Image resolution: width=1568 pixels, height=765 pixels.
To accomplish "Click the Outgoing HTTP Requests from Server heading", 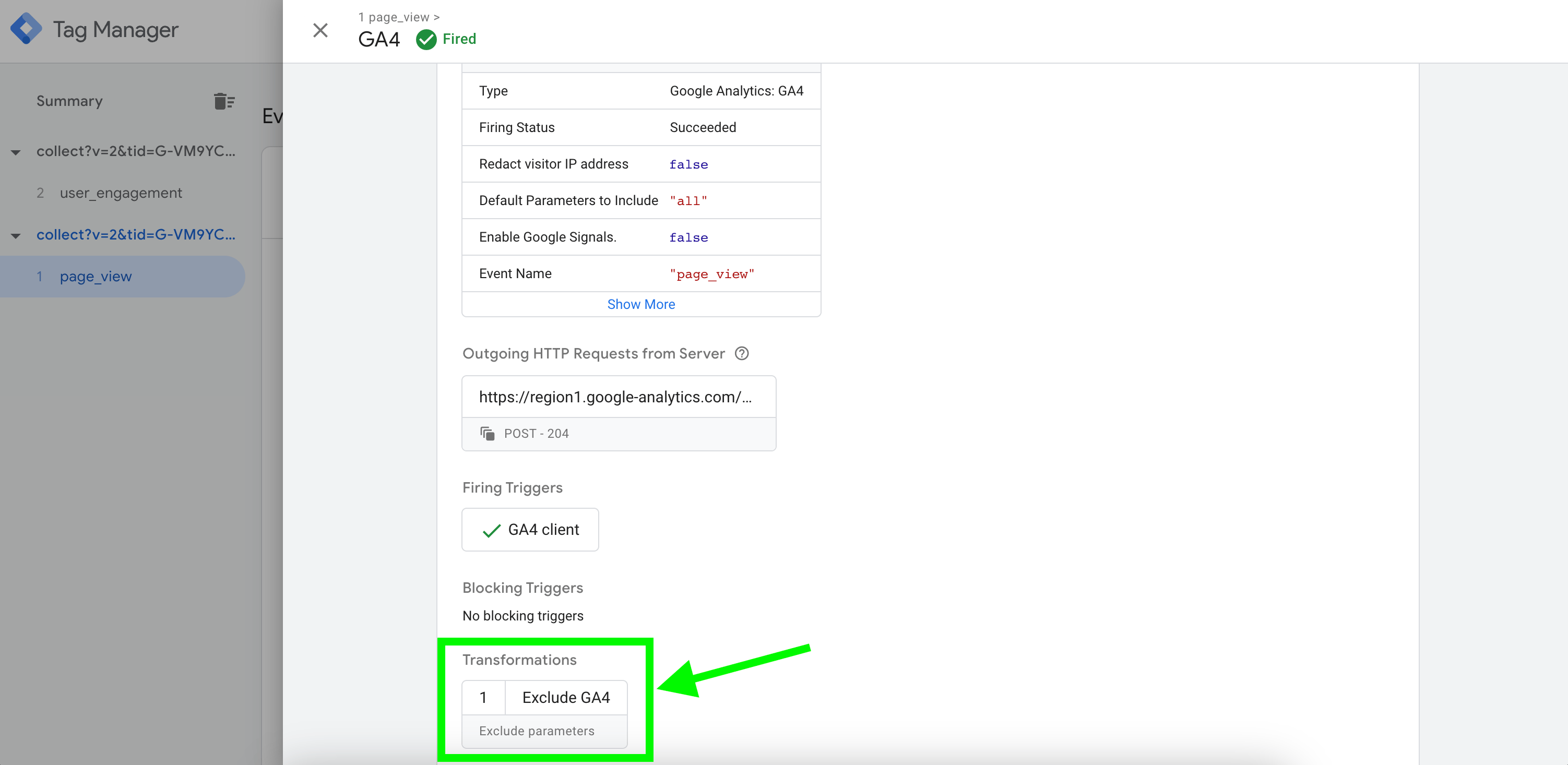I will click(x=593, y=354).
